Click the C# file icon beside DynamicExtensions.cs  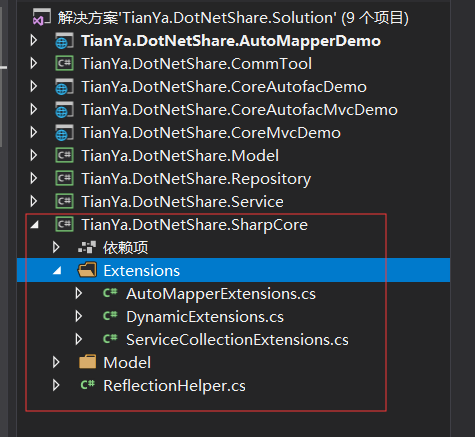coord(110,316)
